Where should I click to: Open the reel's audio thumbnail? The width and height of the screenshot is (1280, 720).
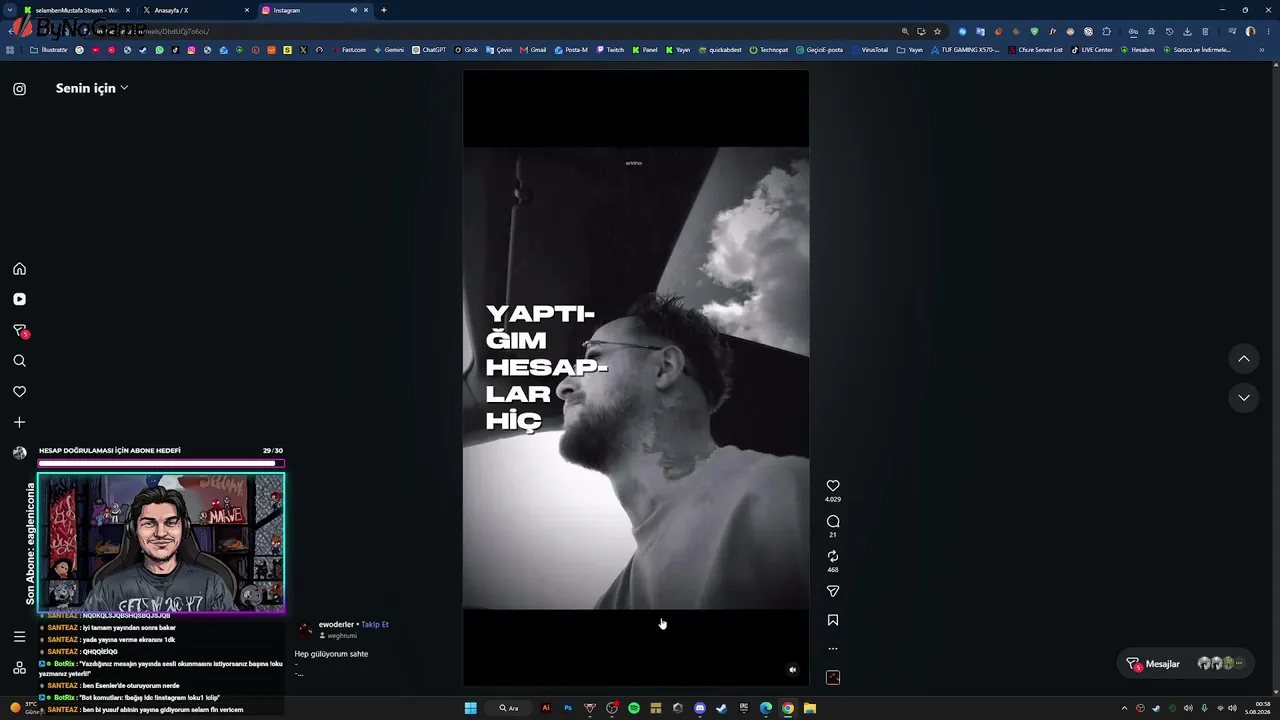[x=833, y=678]
